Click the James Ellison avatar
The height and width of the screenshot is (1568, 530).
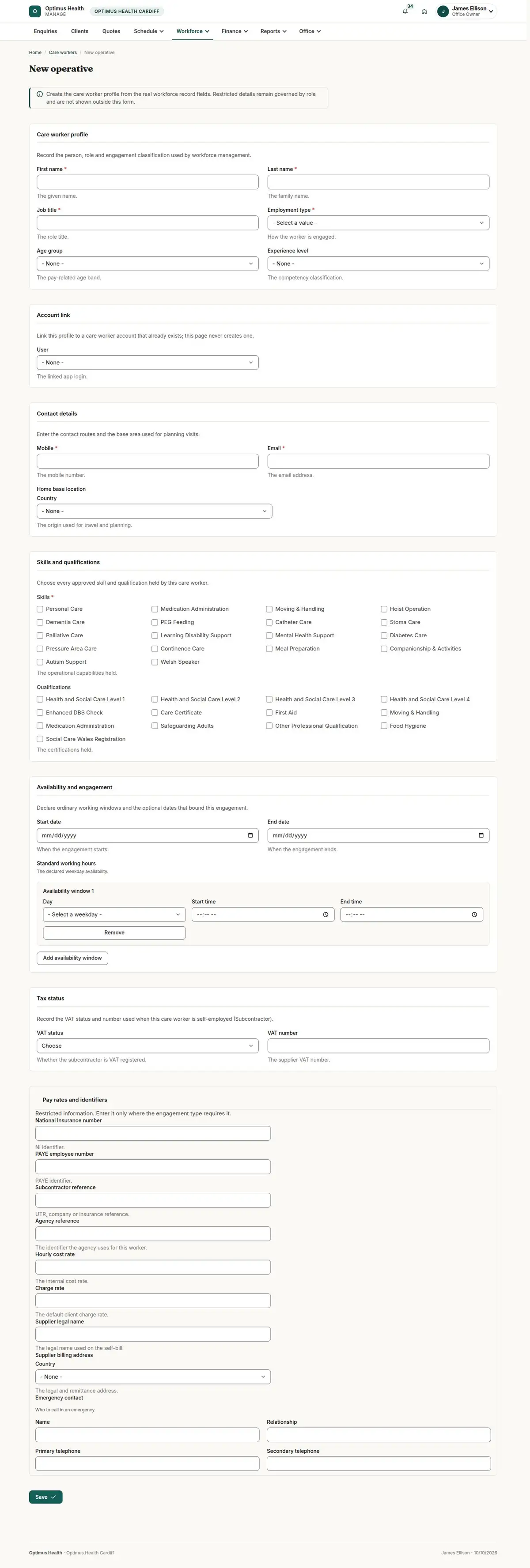[x=443, y=11]
